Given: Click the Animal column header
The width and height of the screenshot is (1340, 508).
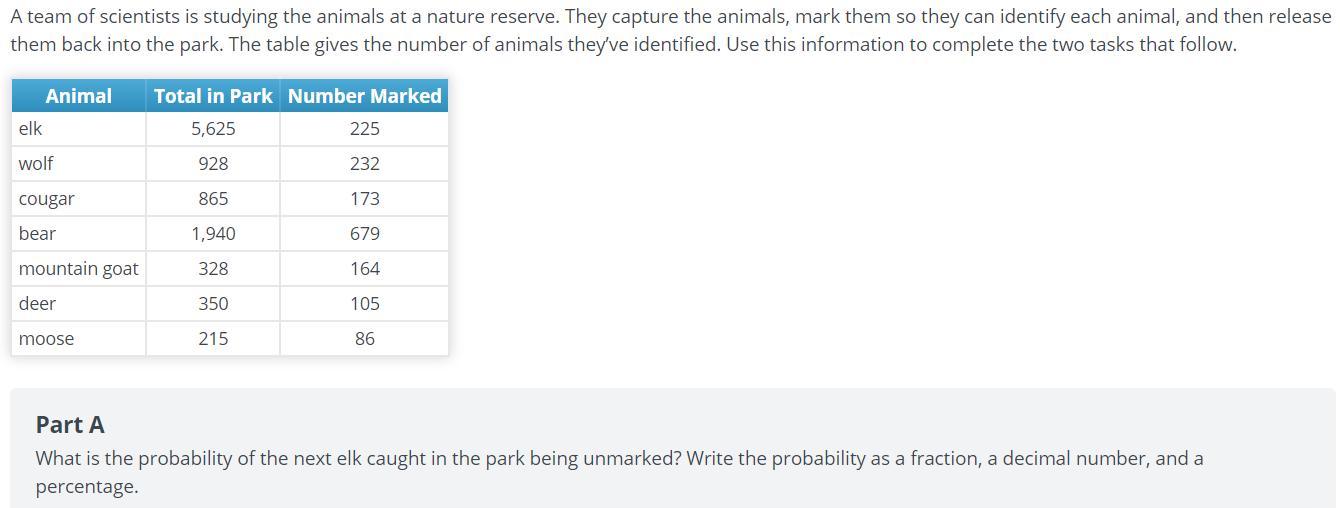Looking at the screenshot, I should tap(78, 96).
